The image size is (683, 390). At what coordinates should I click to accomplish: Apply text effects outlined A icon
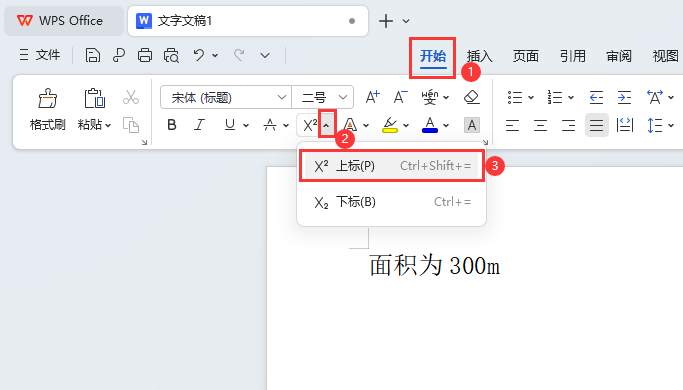[350, 125]
